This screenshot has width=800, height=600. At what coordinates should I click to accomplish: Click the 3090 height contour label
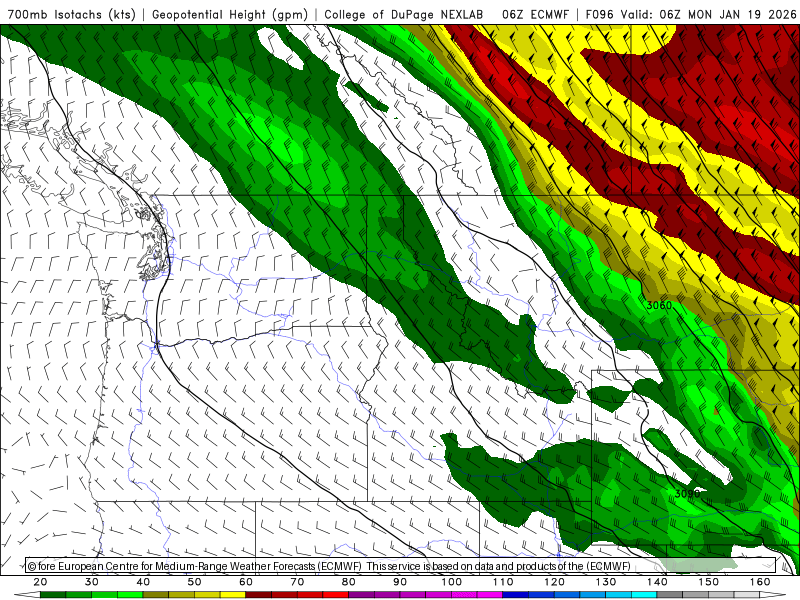pos(687,493)
